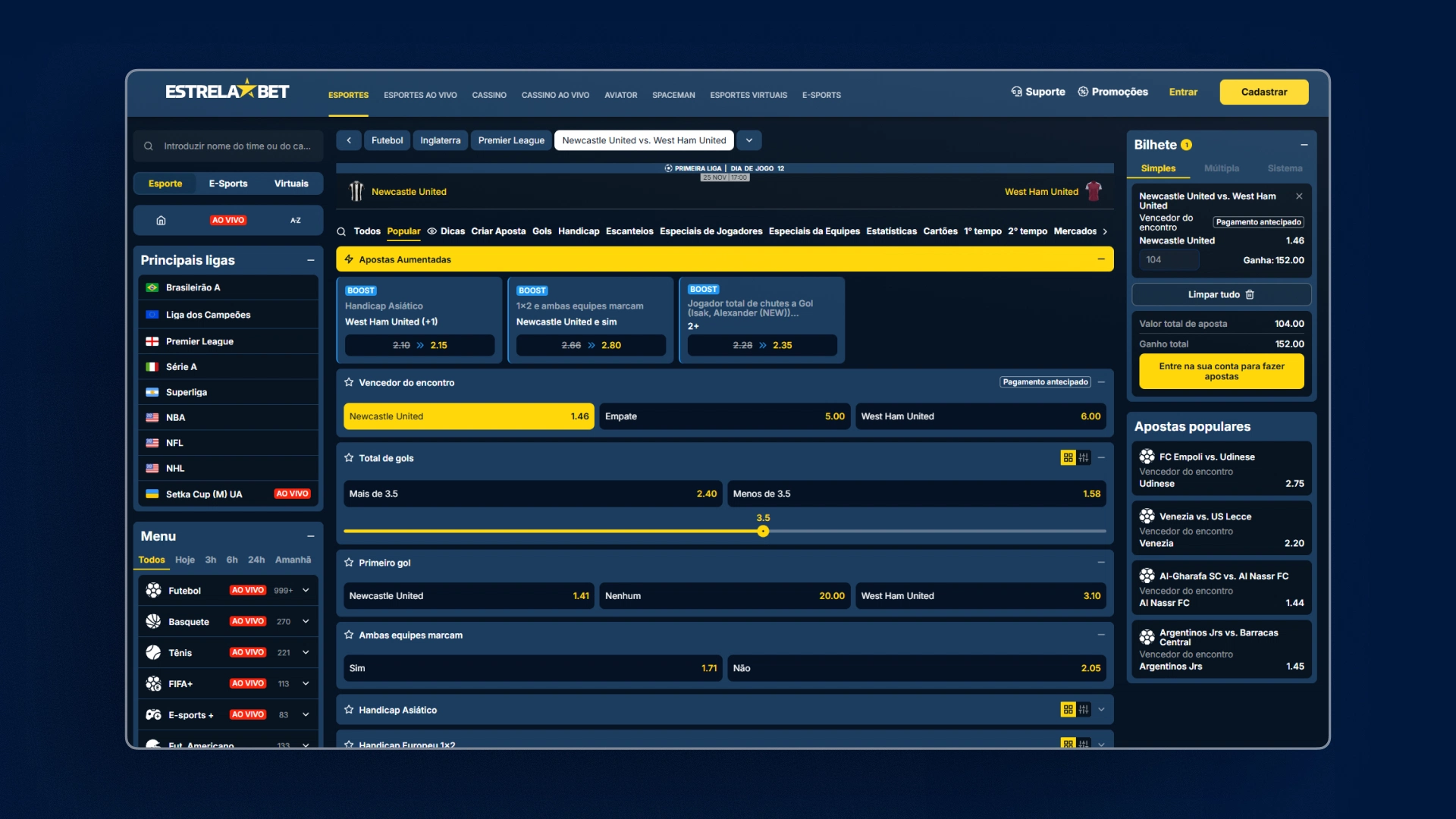Viewport: 1456px width, 819px height.
Task: Select West Ham United 6.00 match winner
Action: [981, 416]
